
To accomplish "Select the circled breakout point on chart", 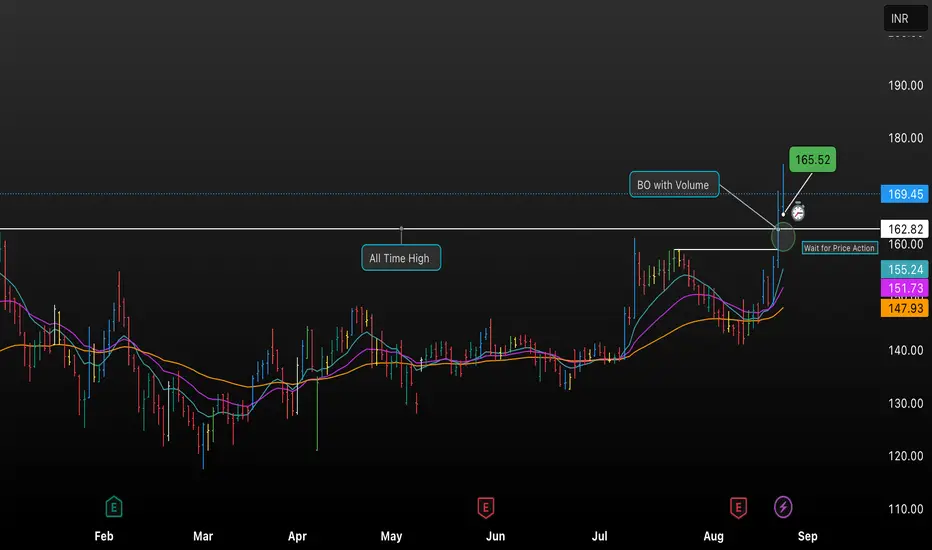I will 783,237.
